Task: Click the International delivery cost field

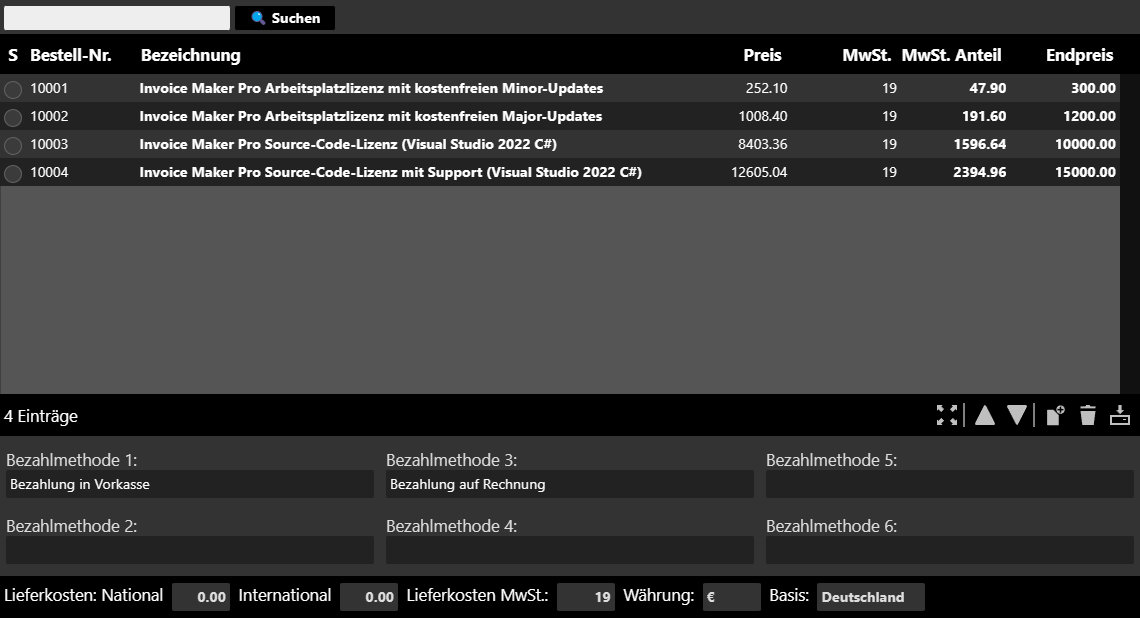Action: tap(369, 597)
